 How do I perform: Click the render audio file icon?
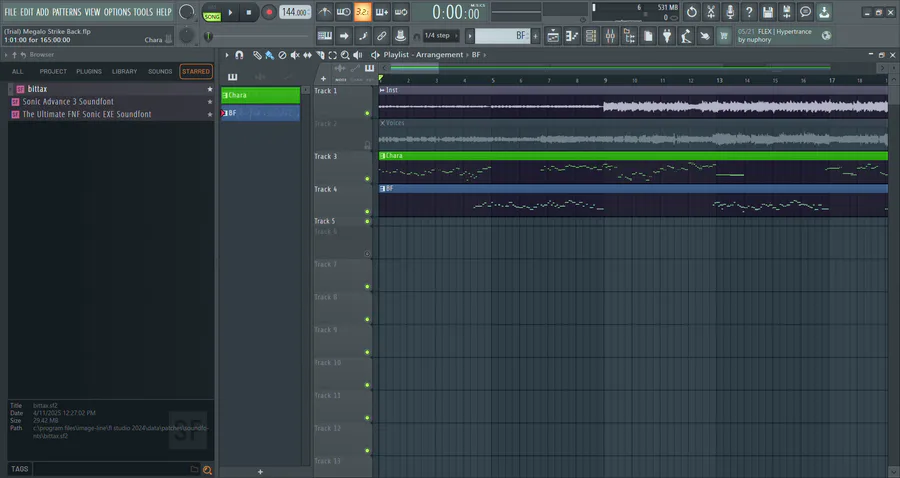pyautogui.click(x=787, y=12)
